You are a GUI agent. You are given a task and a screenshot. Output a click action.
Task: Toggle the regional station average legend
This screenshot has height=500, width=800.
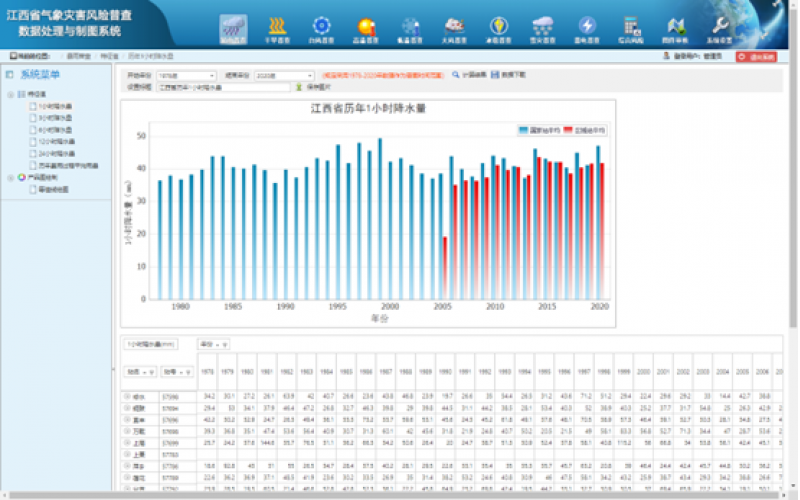[x=587, y=130]
